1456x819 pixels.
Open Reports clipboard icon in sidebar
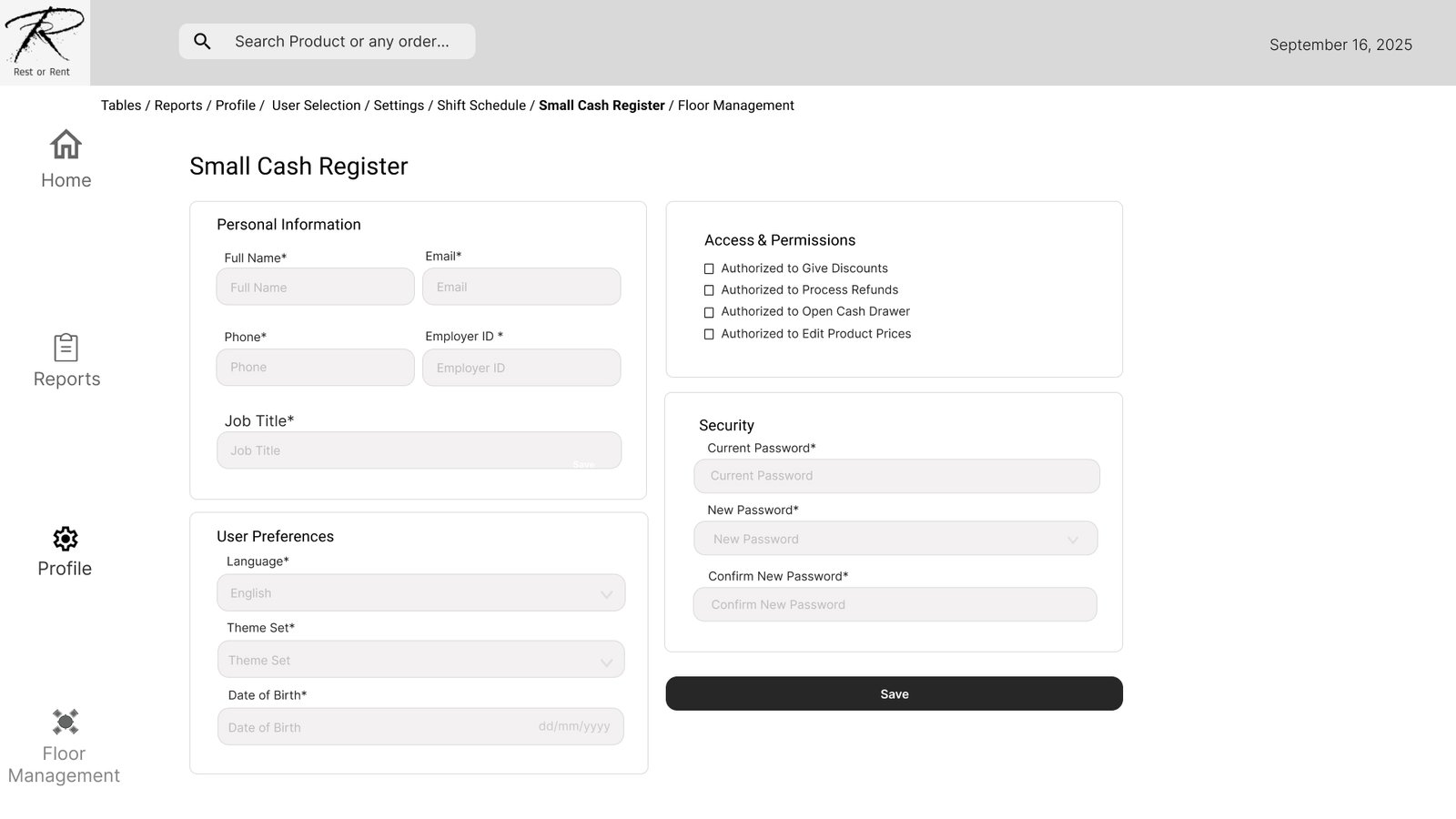[x=66, y=348]
